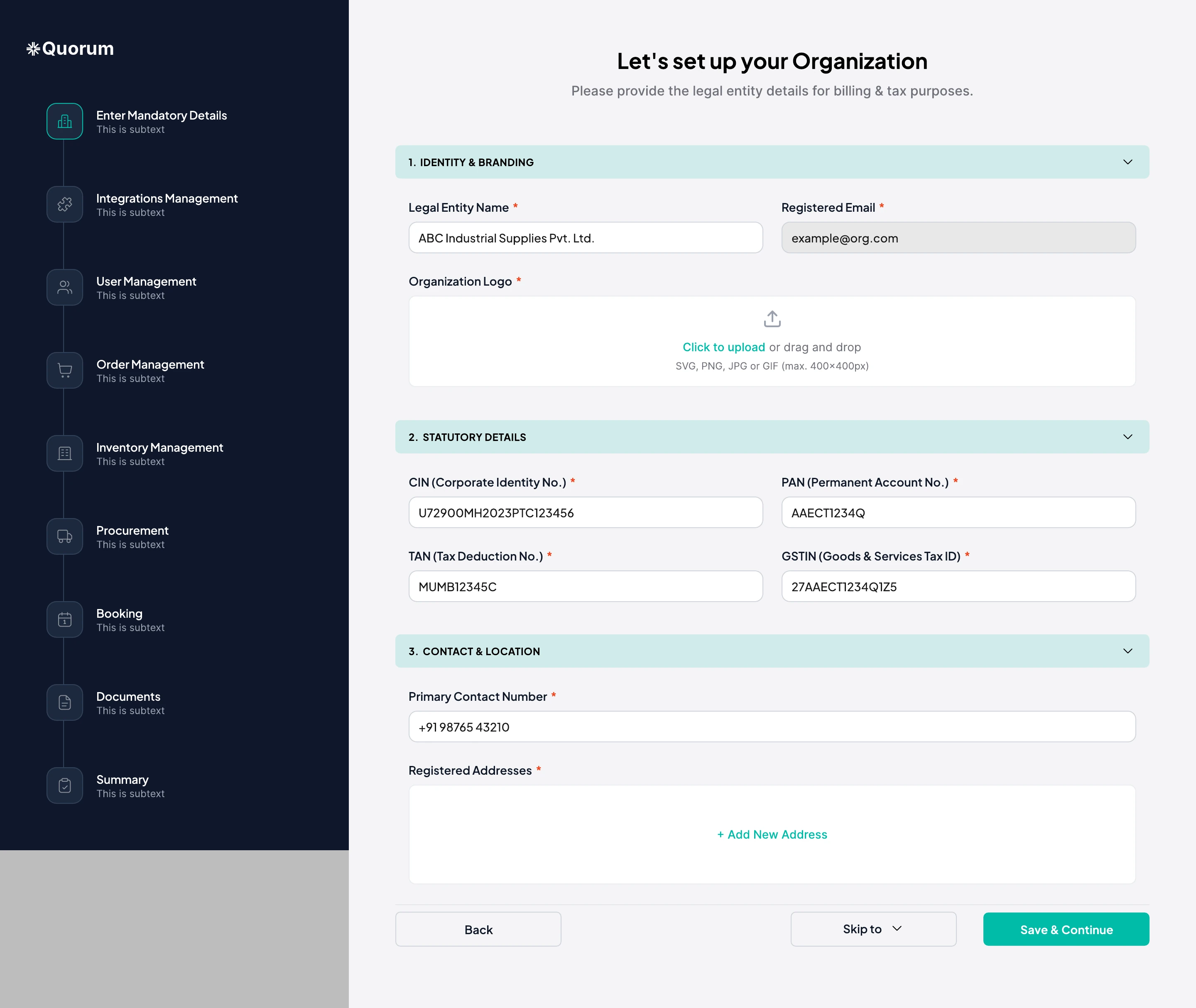This screenshot has height=1008, width=1196.
Task: Open Integrations Management puzzle icon
Action: 65,204
